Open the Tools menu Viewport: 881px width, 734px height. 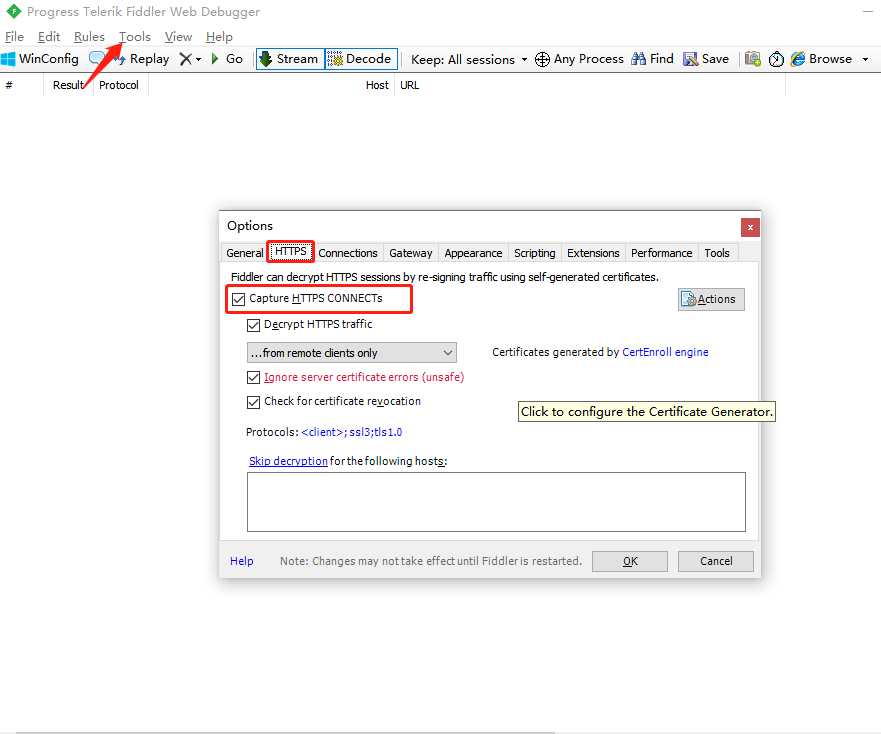(x=135, y=37)
